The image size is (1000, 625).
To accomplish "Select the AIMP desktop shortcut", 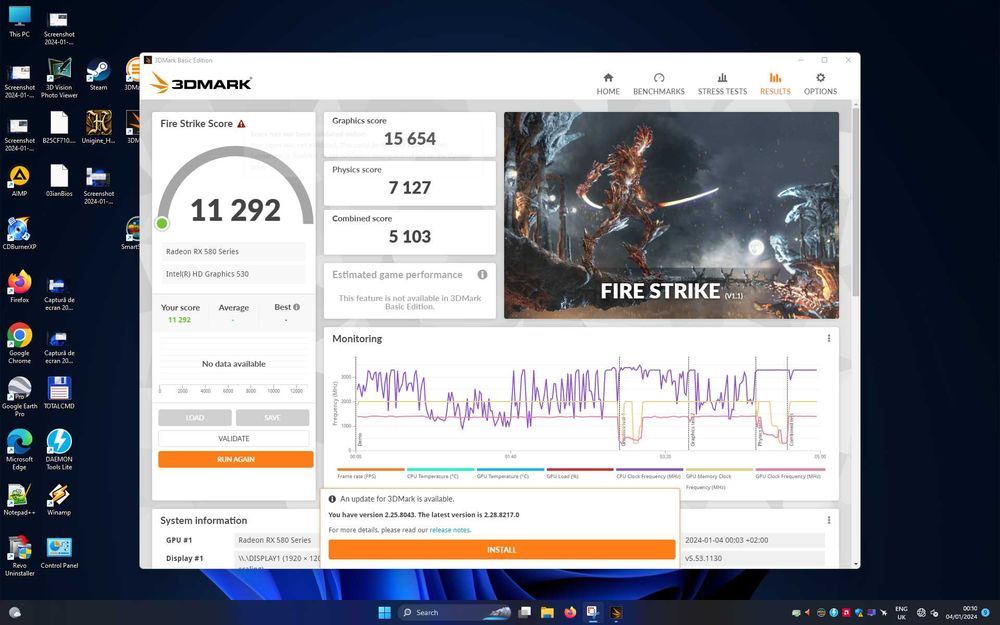I will pyautogui.click(x=19, y=180).
